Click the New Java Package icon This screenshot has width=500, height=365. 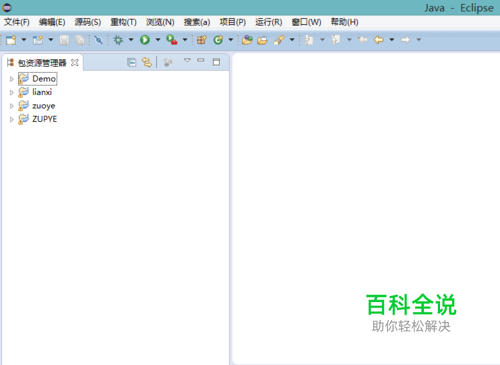click(202, 40)
